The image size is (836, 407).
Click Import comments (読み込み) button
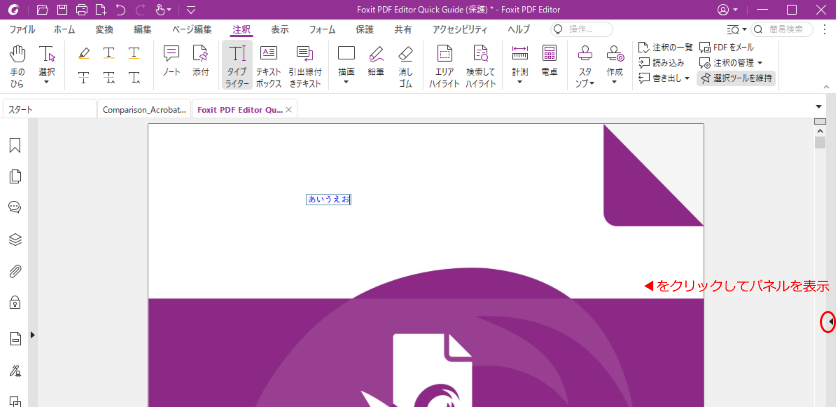(661, 63)
